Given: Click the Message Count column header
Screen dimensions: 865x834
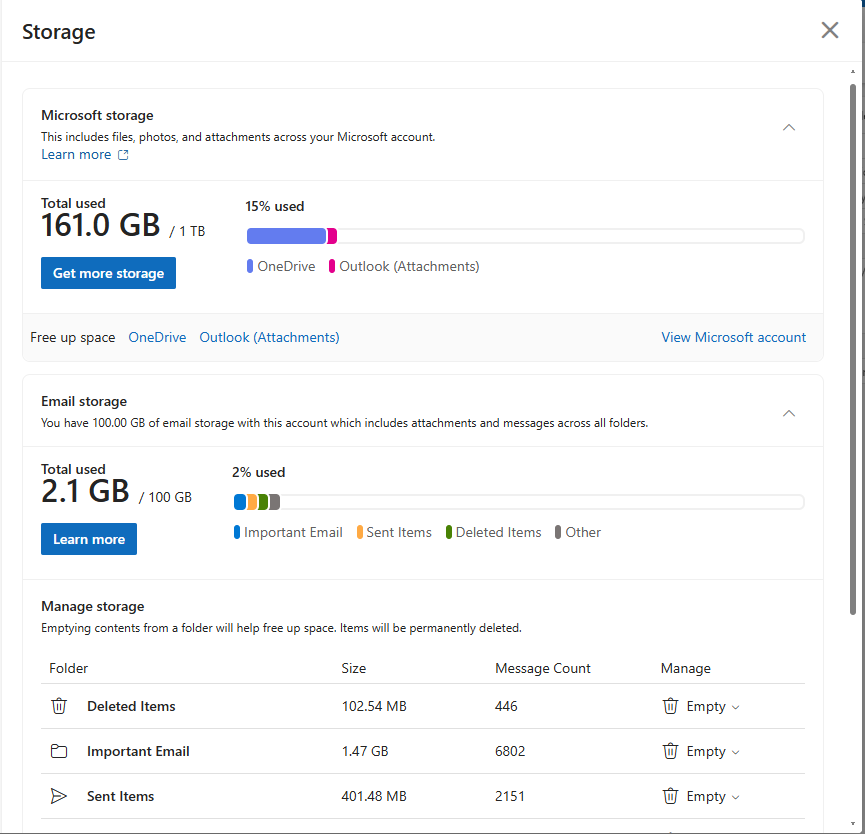Looking at the screenshot, I should pos(543,668).
